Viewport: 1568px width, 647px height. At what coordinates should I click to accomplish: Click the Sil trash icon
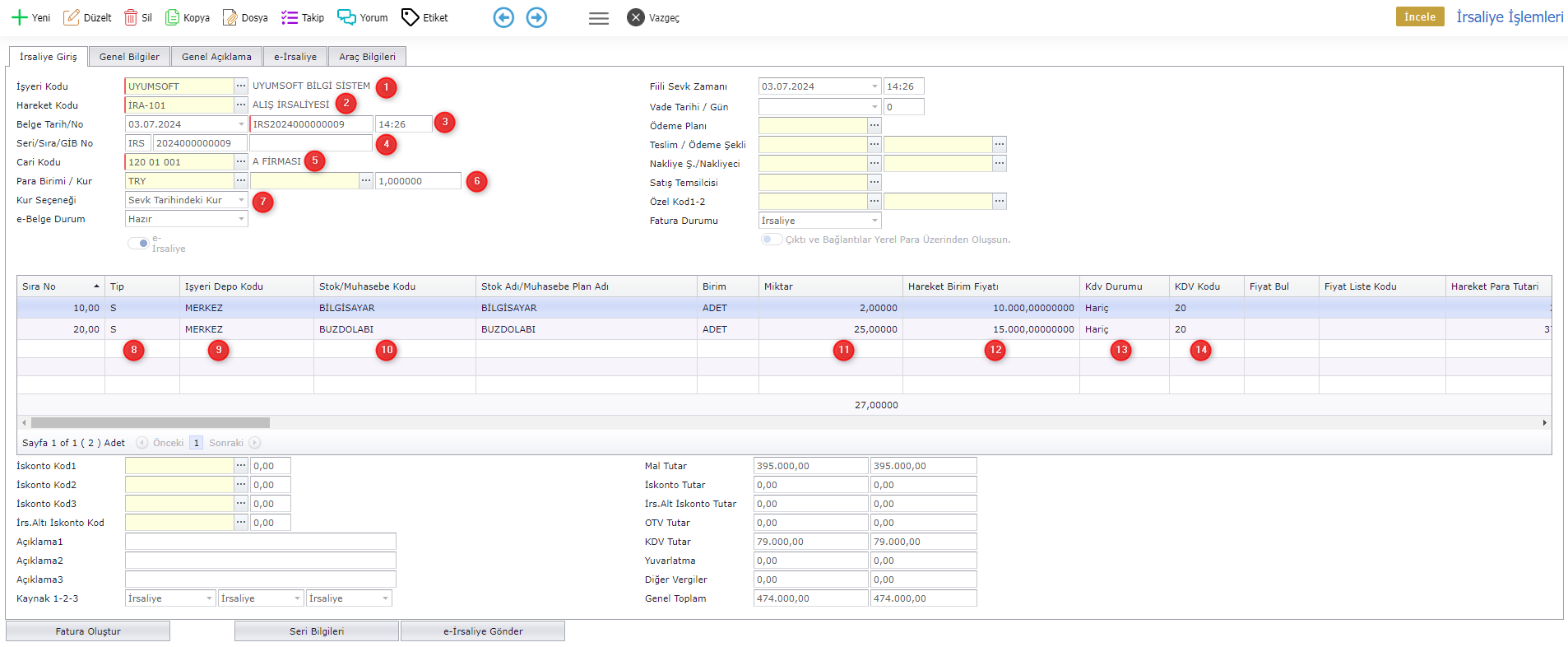point(131,17)
